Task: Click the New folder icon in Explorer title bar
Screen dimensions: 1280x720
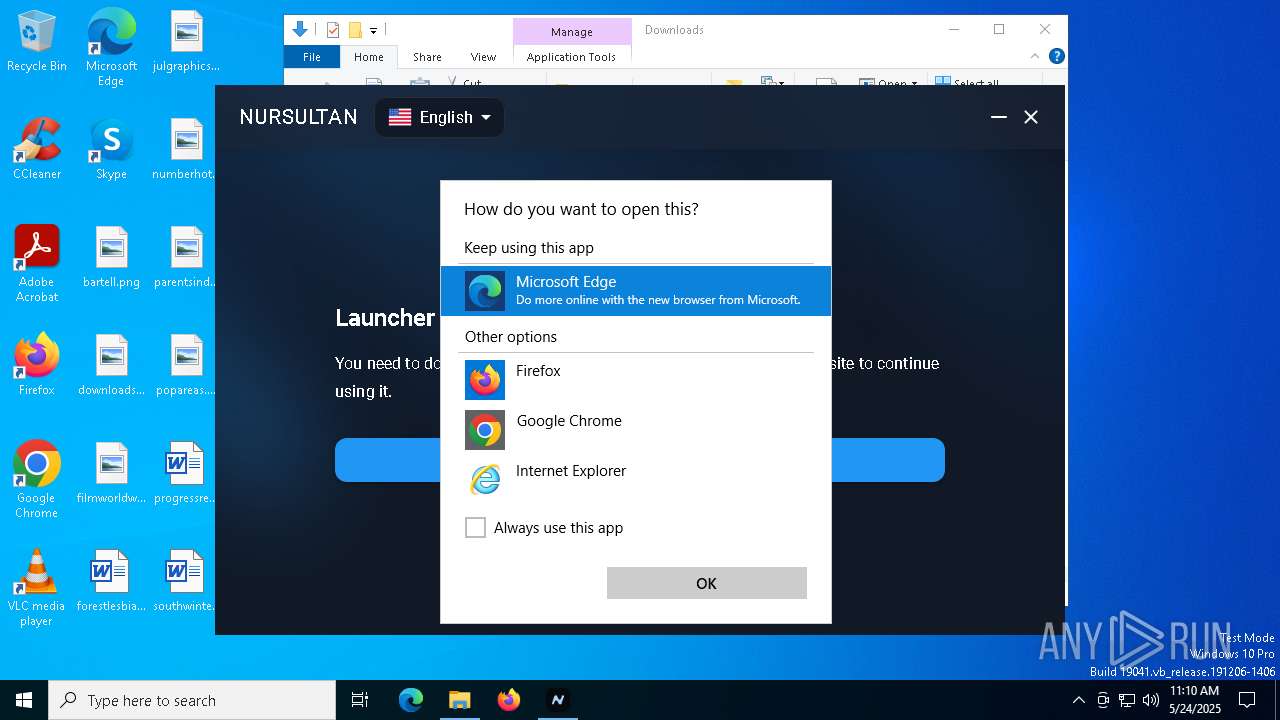Action: pyautogui.click(x=354, y=30)
